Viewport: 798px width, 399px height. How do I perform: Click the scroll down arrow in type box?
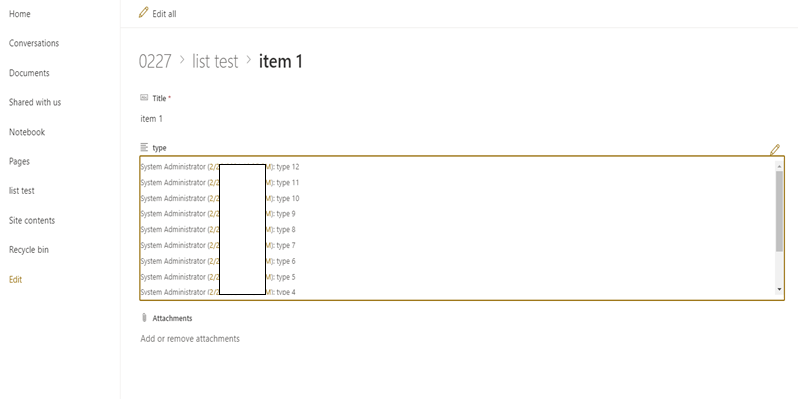pyautogui.click(x=779, y=290)
